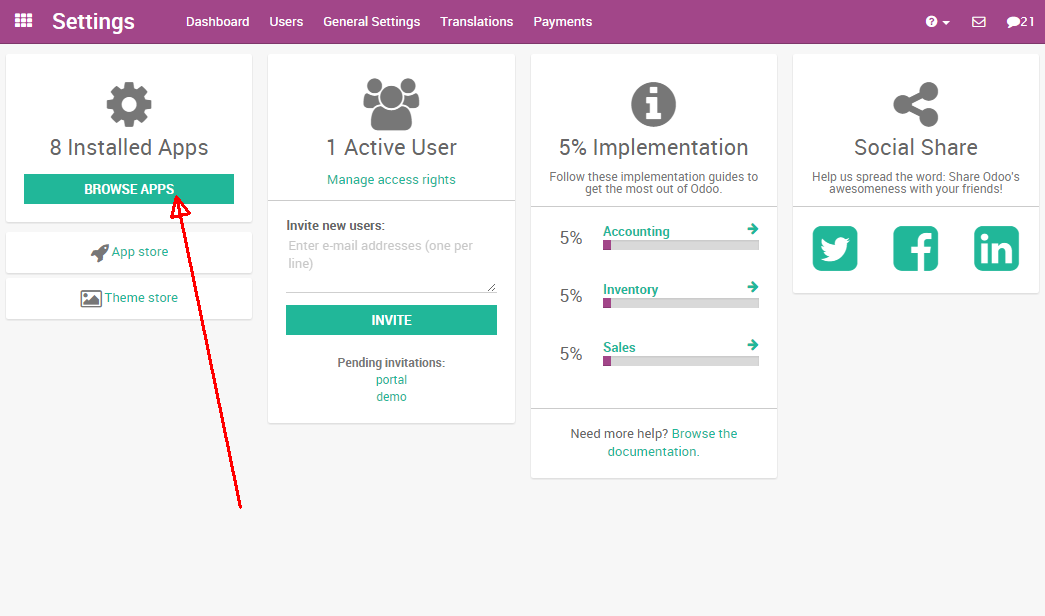This screenshot has height=616, width=1045.
Task: Open the General Settings menu
Action: click(371, 22)
